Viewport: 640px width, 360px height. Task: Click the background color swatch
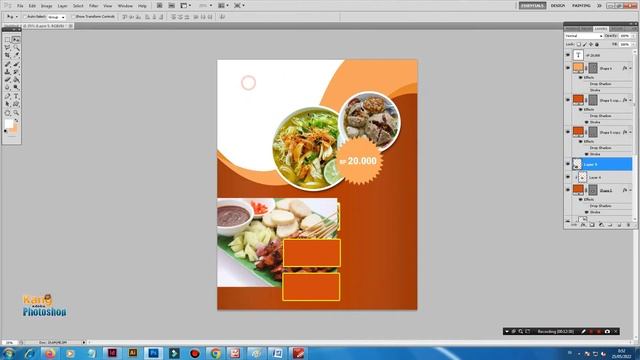coord(14,131)
